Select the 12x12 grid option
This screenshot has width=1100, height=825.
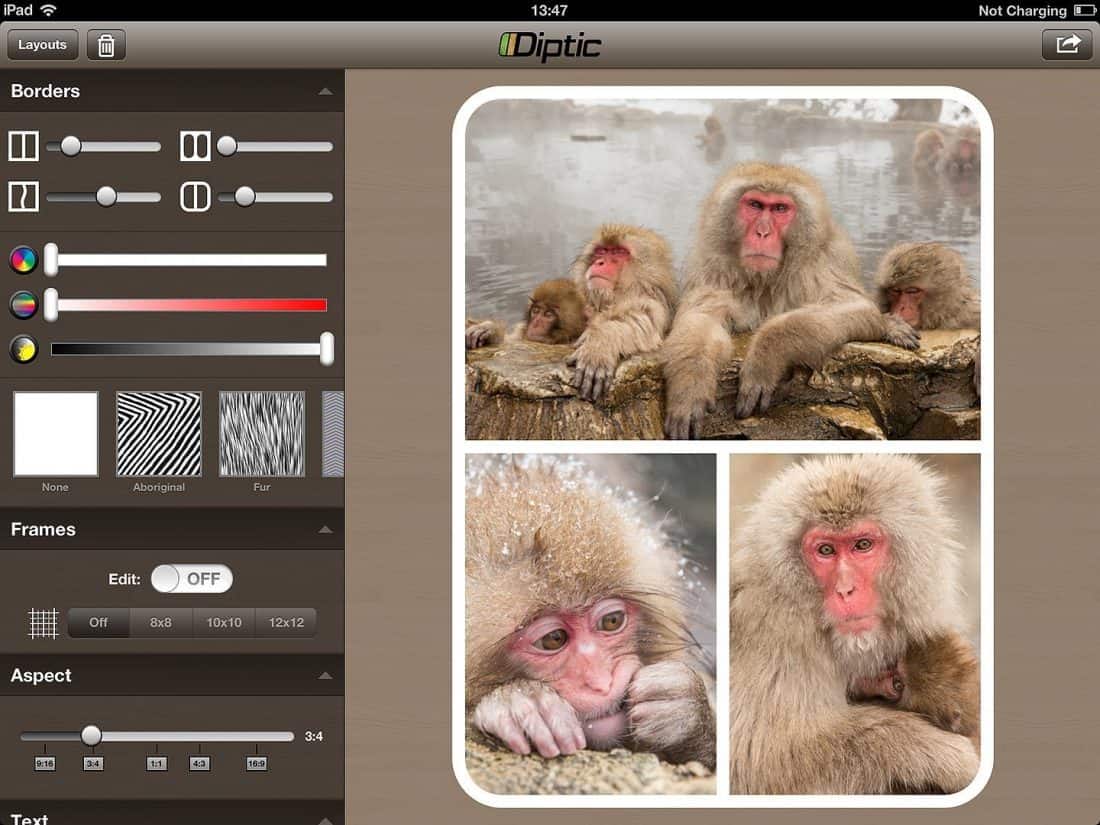[285, 622]
